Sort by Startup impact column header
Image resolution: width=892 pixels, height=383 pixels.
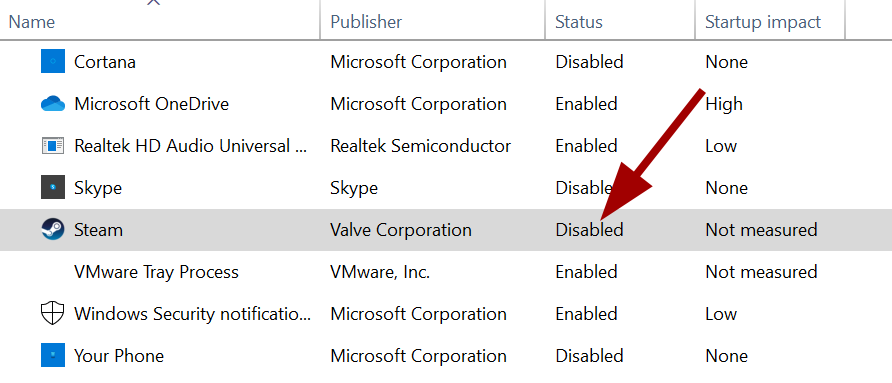tap(763, 22)
